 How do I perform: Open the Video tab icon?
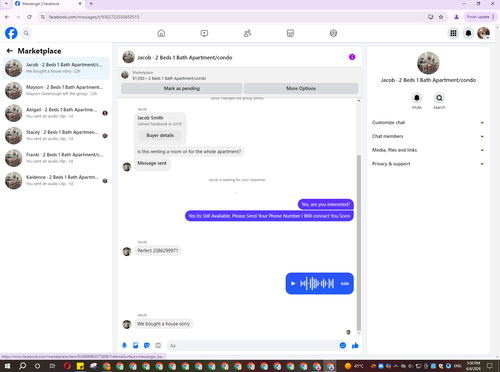pyautogui.click(x=204, y=33)
